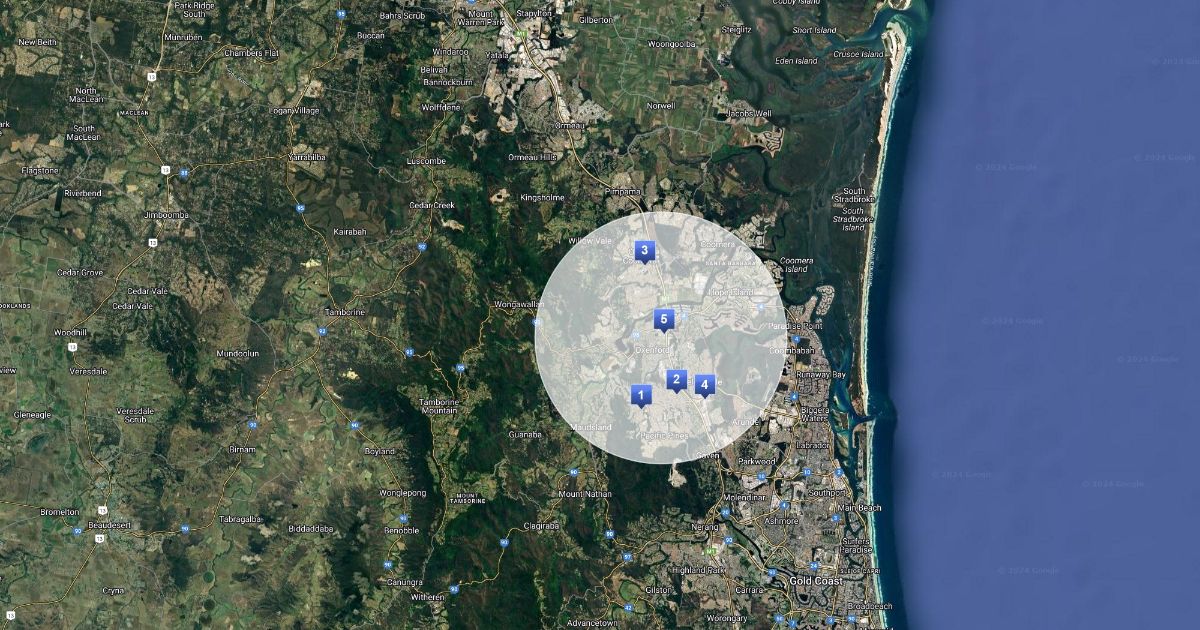
Task: Click the Tamborine Mountain label
Action: [x=438, y=406]
